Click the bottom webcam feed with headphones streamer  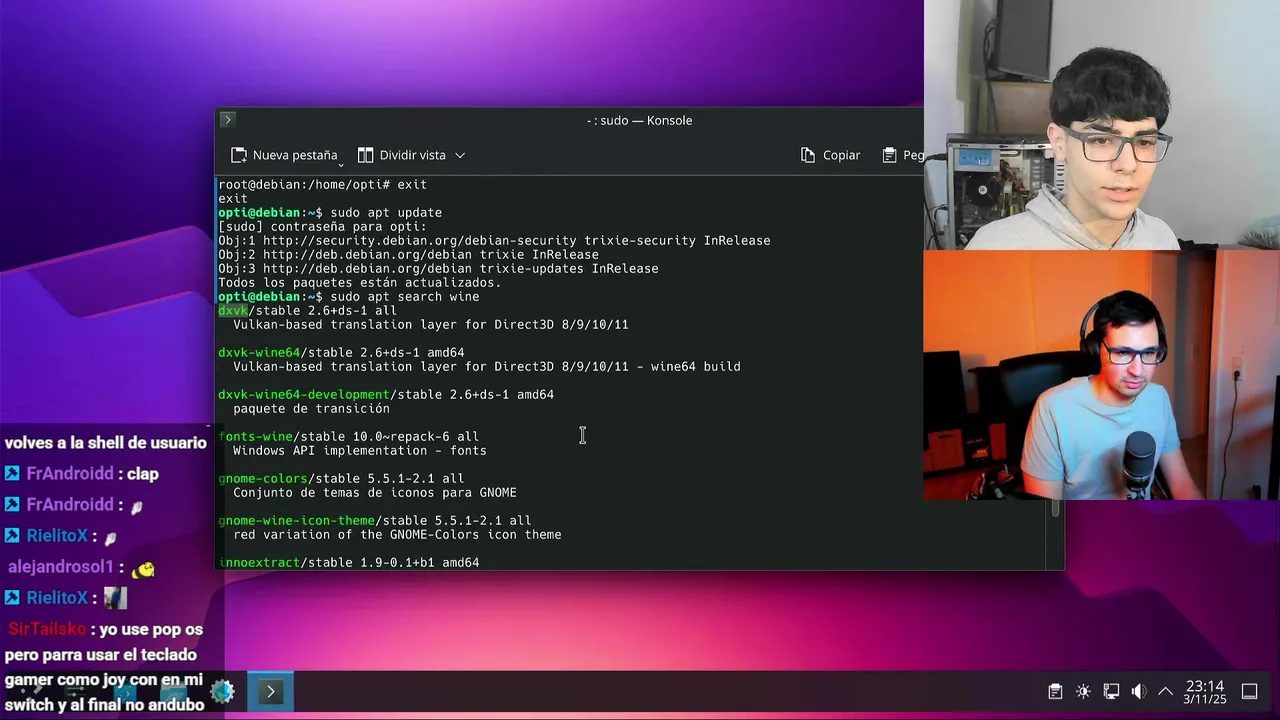[x=1102, y=375]
